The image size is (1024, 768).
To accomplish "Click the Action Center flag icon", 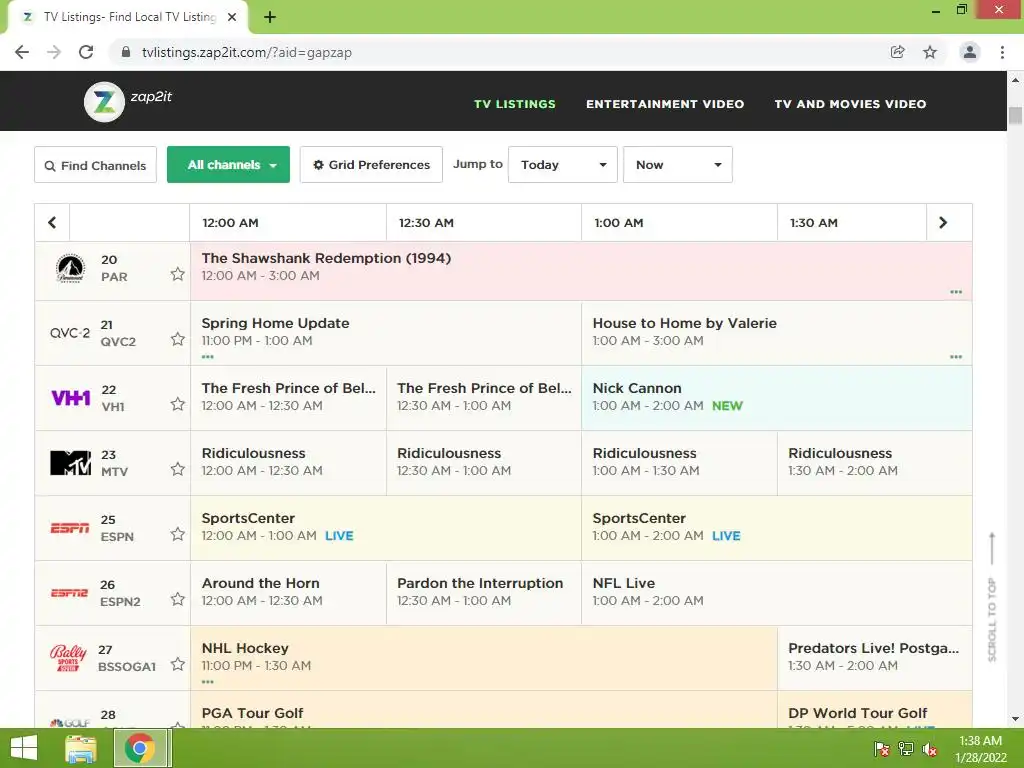I will 882,750.
